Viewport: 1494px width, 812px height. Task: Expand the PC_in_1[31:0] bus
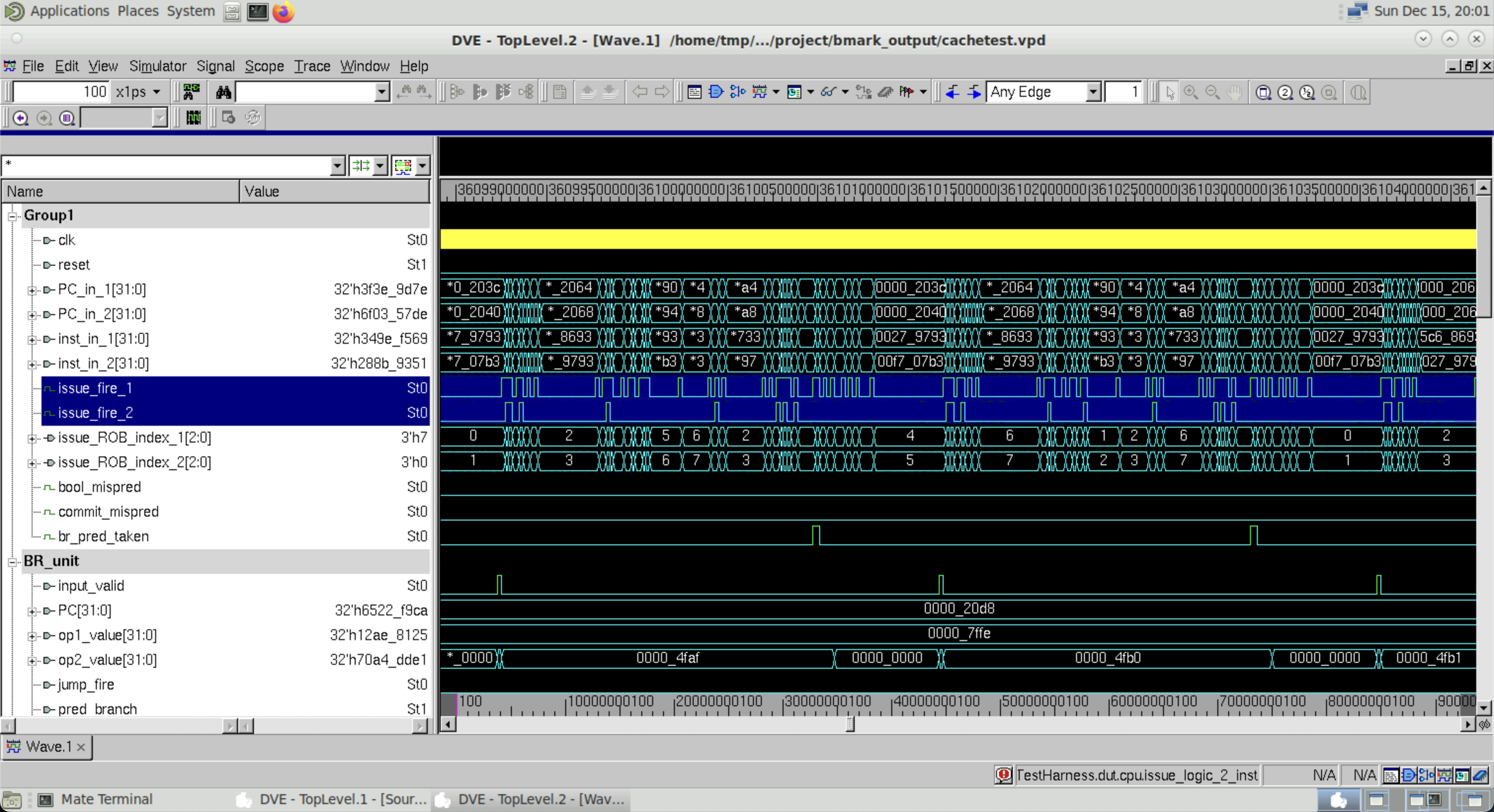[x=32, y=290]
